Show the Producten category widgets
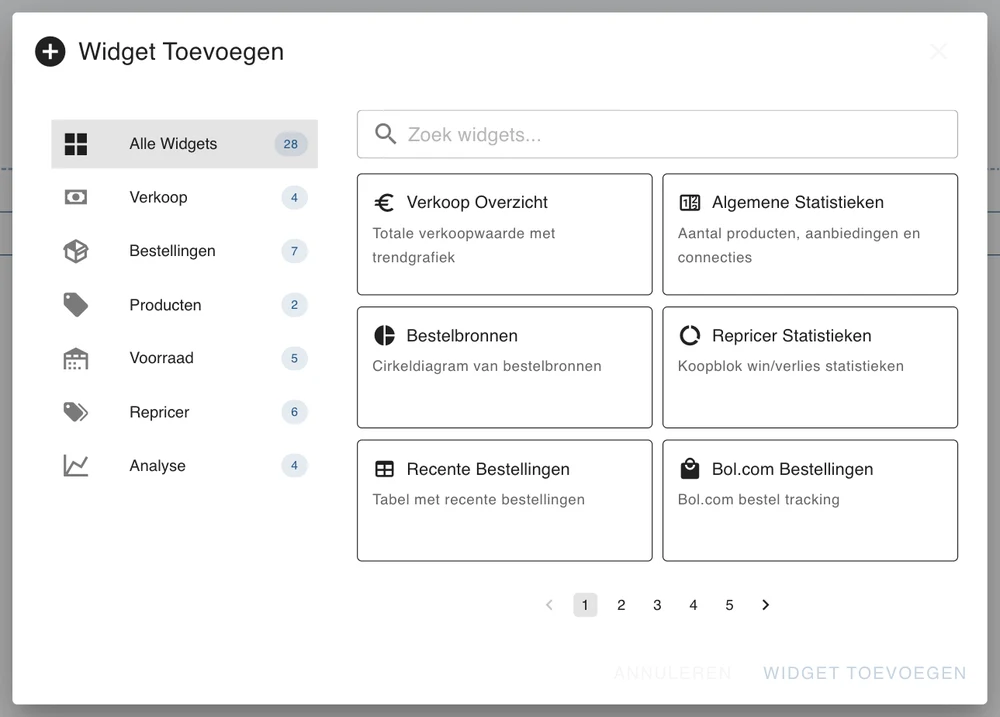The height and width of the screenshot is (717, 1000). coord(184,305)
